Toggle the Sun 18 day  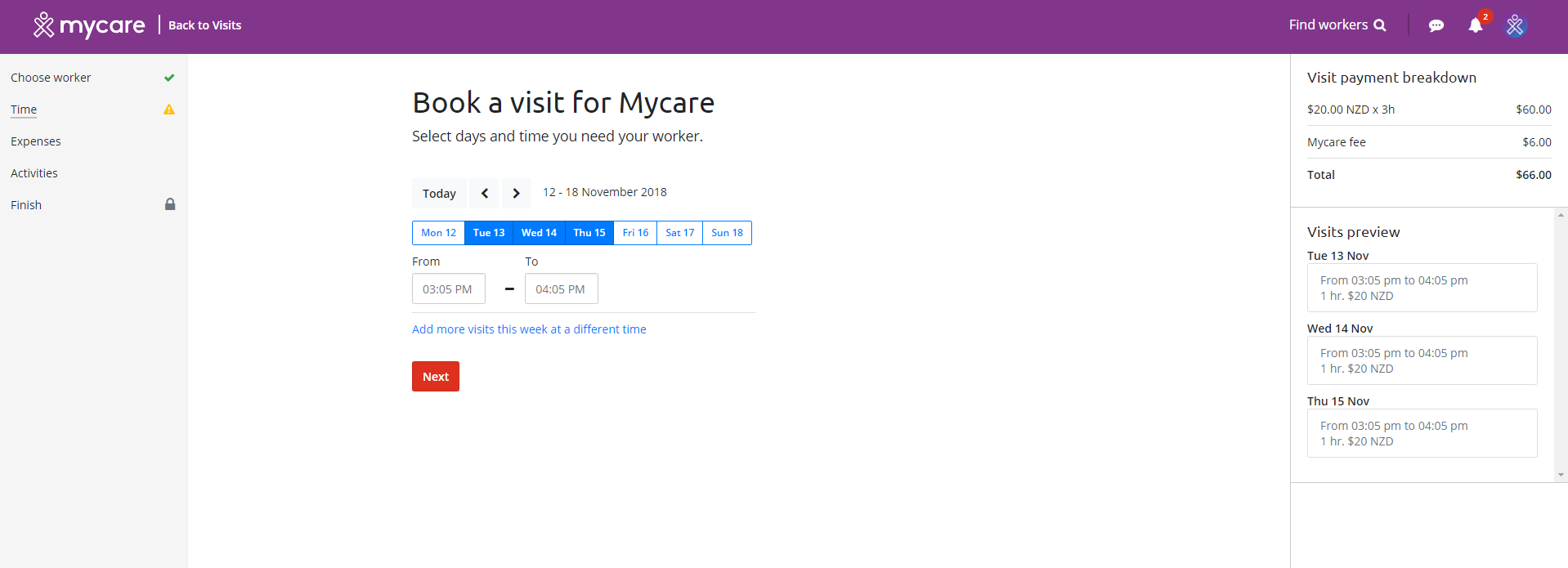[727, 233]
